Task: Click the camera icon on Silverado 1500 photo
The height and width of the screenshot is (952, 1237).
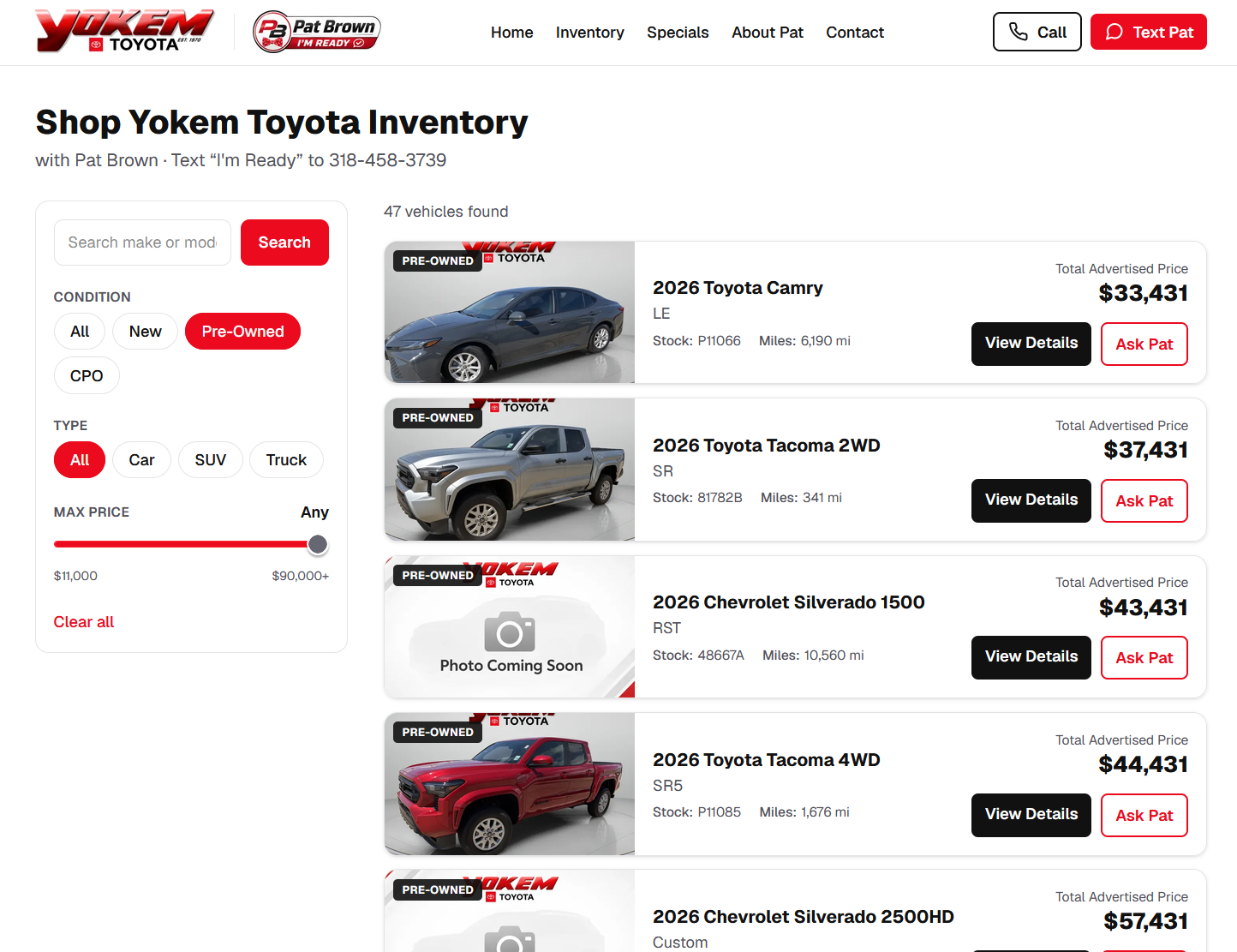Action: [x=510, y=632]
